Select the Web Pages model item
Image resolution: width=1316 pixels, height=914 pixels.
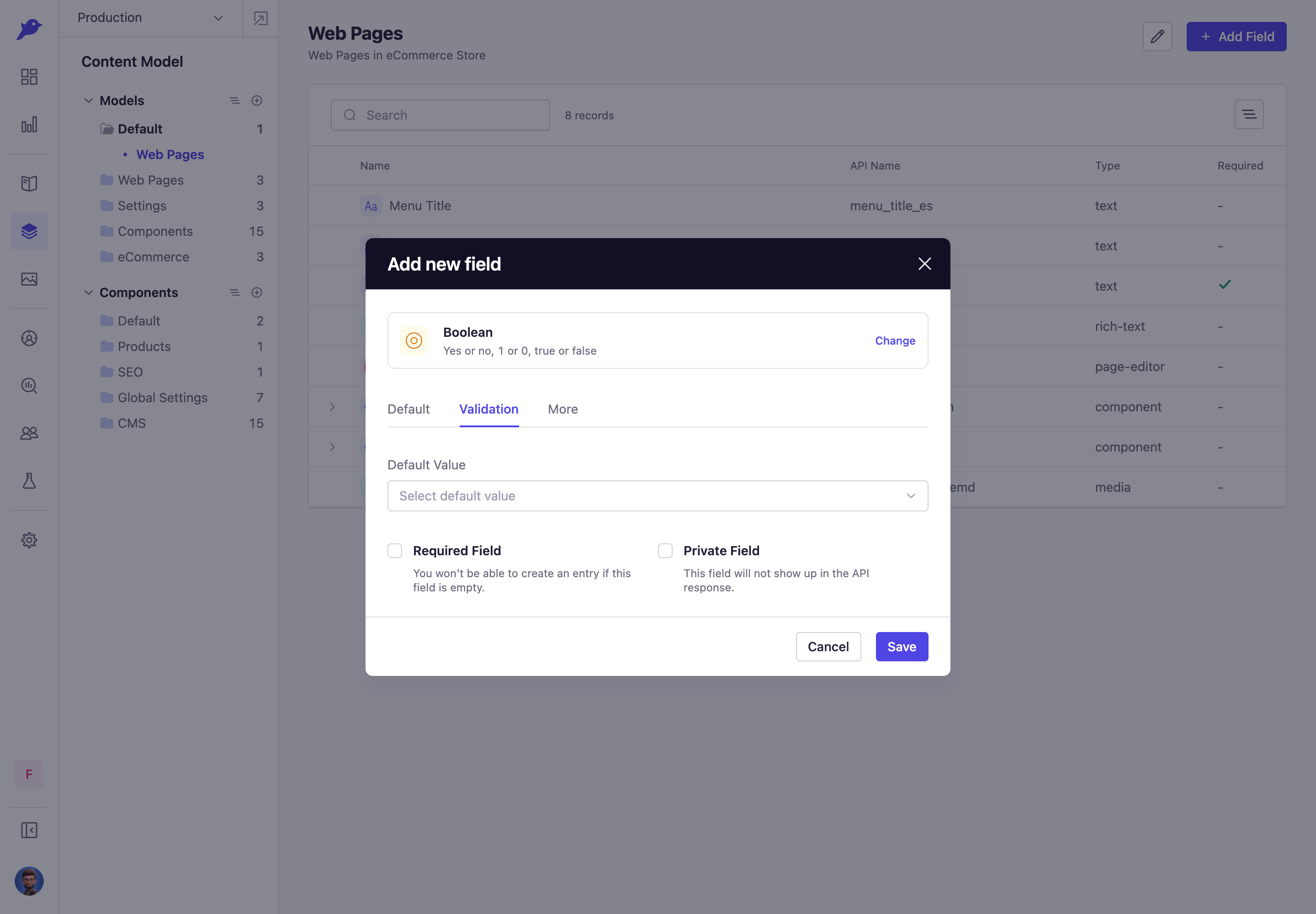coord(170,154)
